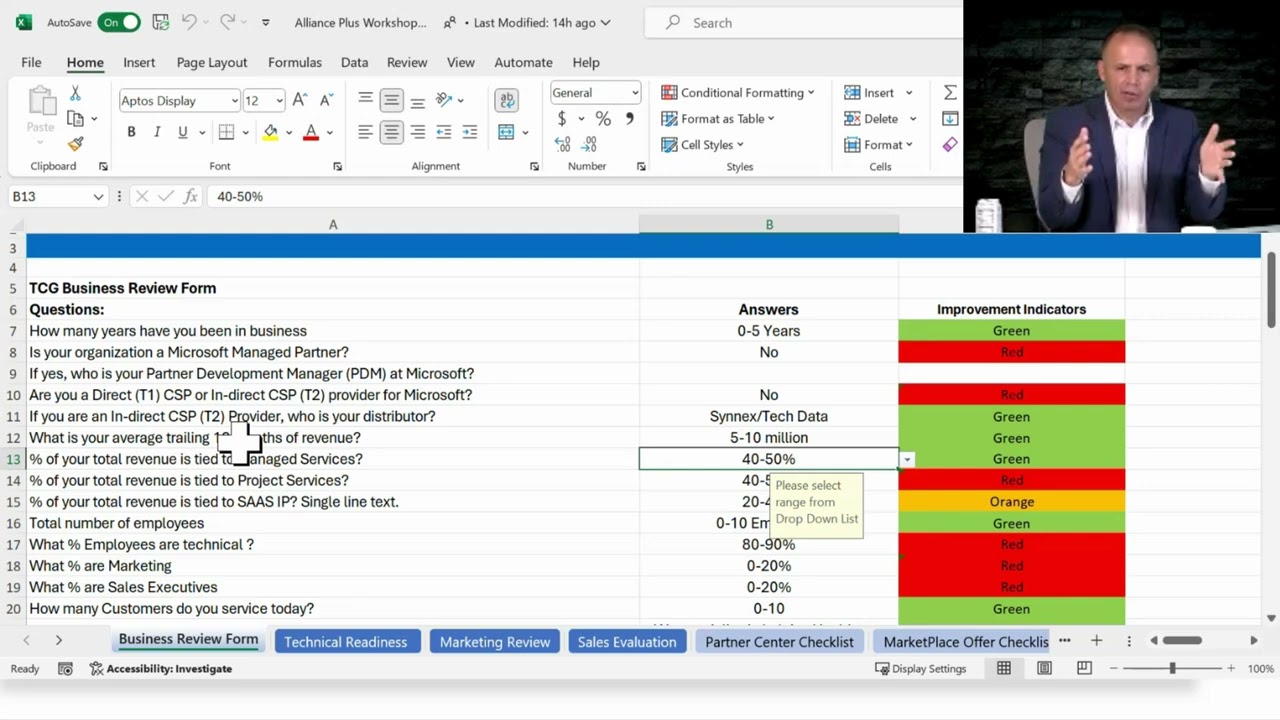The image size is (1280, 720).
Task: Expand the Name Box B13 dropdown
Action: click(98, 196)
